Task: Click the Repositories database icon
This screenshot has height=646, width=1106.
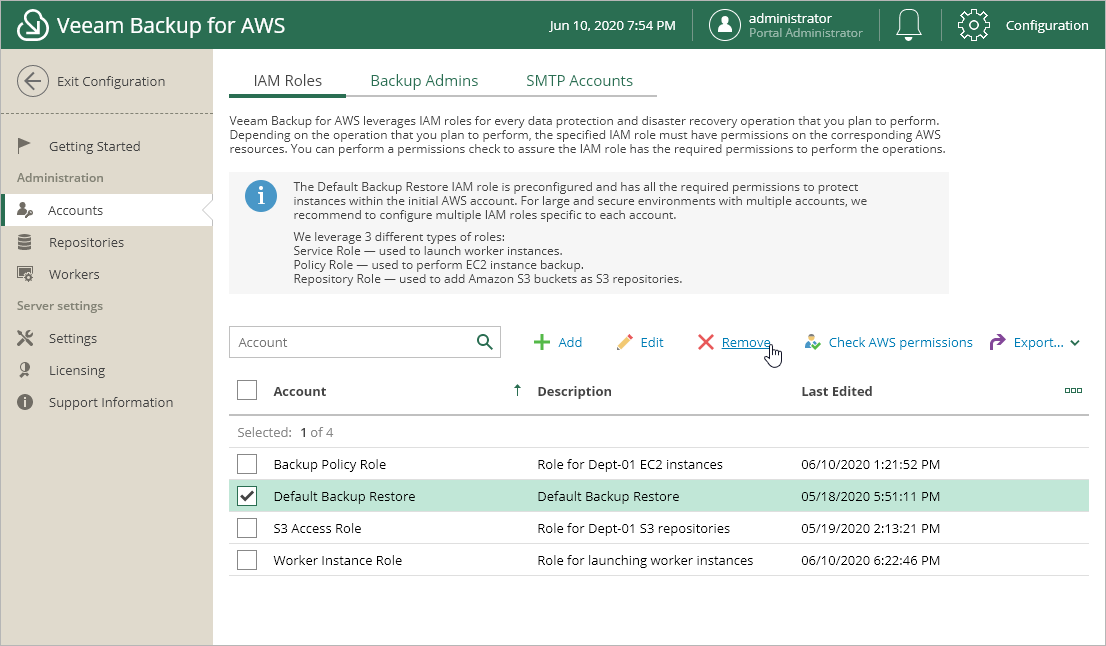Action: tap(25, 242)
